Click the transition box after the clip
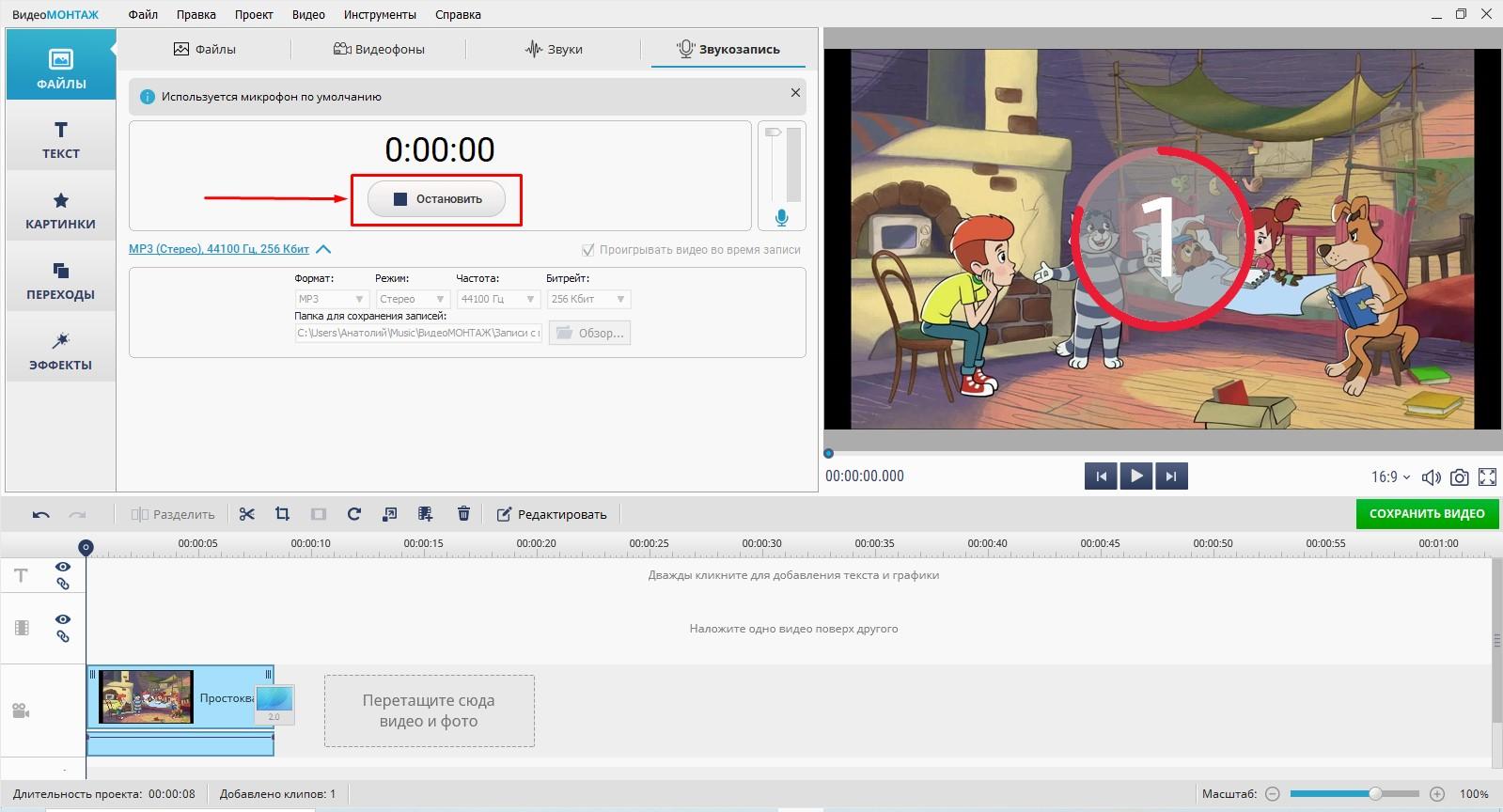Viewport: 1503px width, 812px height. click(274, 704)
